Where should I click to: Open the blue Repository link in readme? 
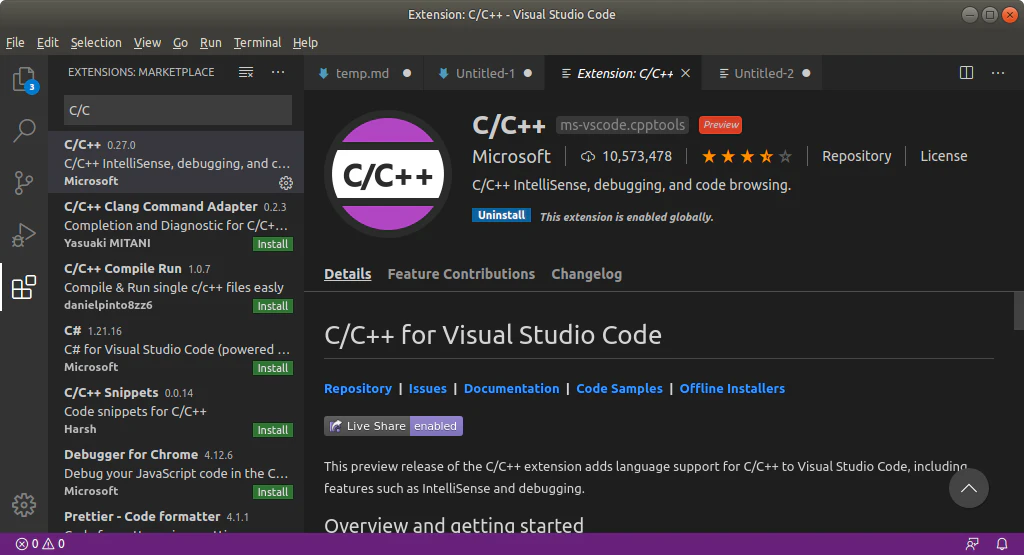pyautogui.click(x=358, y=388)
